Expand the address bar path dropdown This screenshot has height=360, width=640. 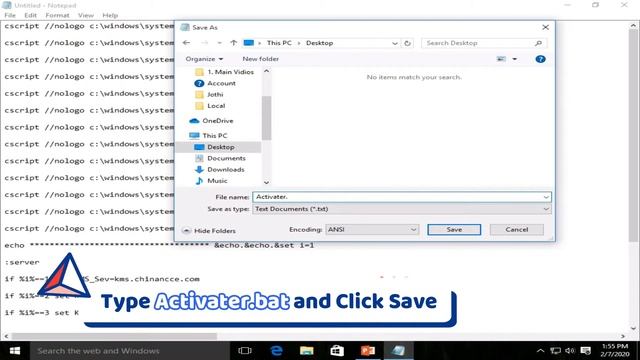(x=395, y=43)
